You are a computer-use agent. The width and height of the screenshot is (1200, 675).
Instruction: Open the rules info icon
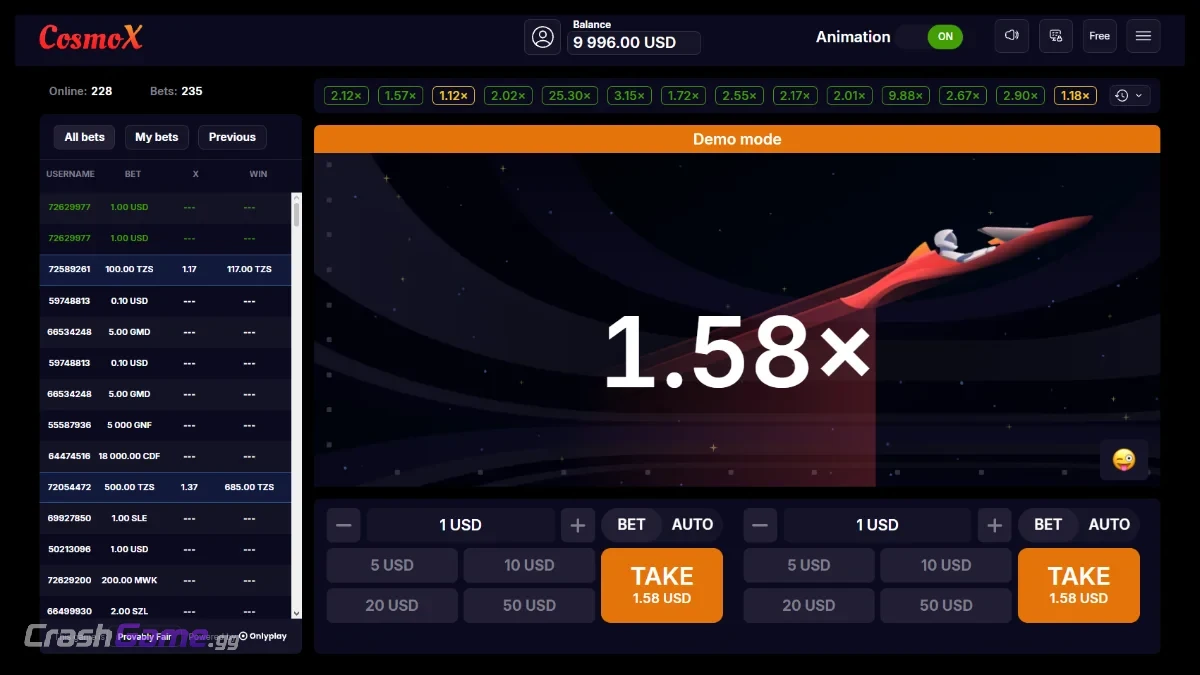(x=1056, y=36)
